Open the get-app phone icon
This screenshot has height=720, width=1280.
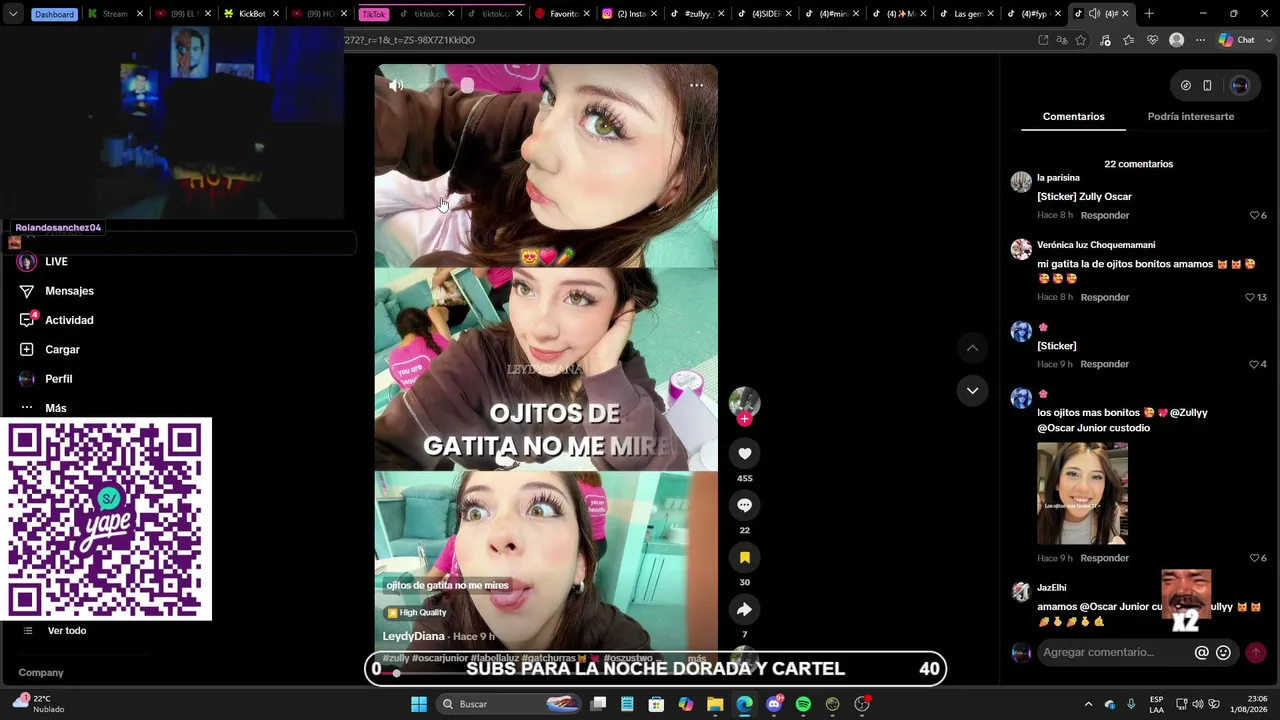(x=1207, y=86)
